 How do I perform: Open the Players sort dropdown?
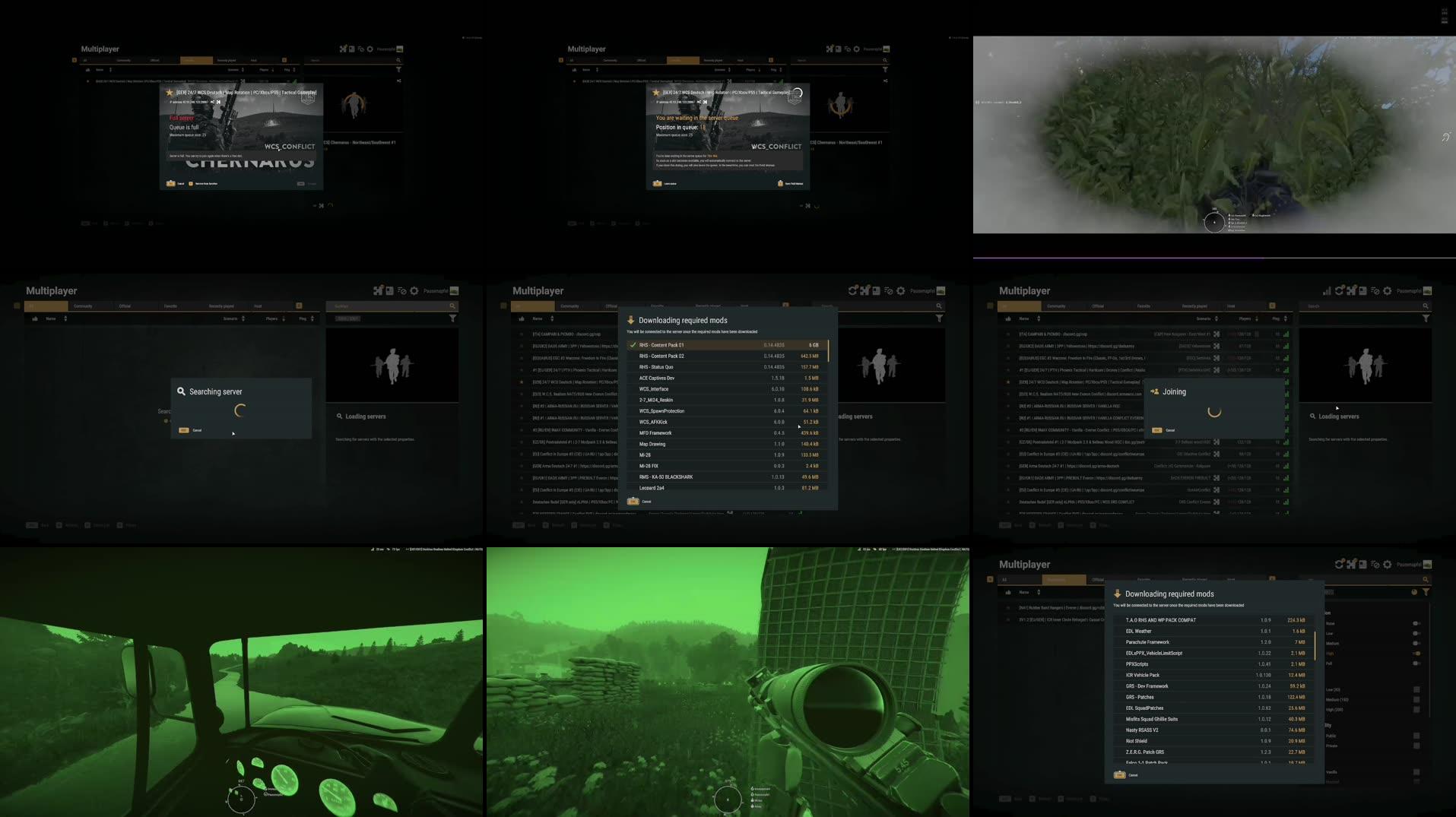click(1257, 318)
